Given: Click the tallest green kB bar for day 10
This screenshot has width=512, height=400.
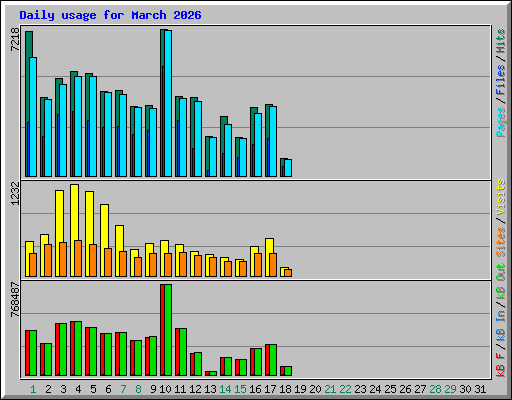Looking at the screenshot, I should [x=168, y=330].
